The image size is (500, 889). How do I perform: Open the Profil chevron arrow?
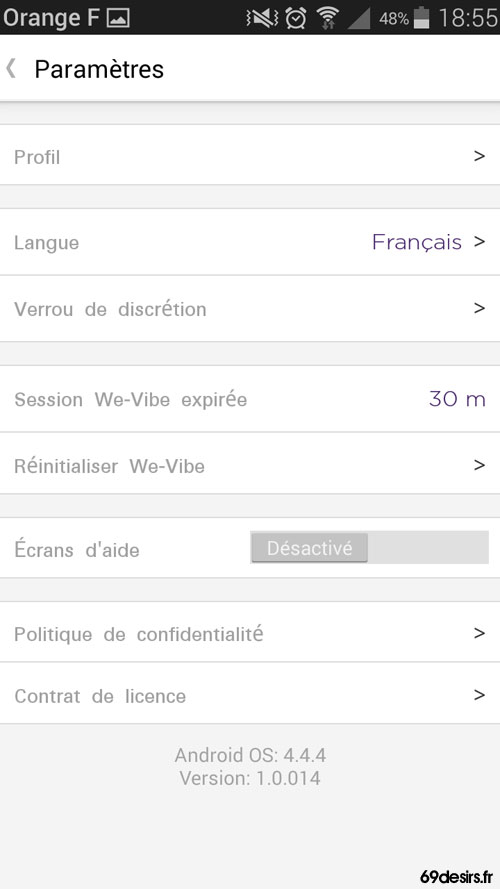[x=480, y=156]
